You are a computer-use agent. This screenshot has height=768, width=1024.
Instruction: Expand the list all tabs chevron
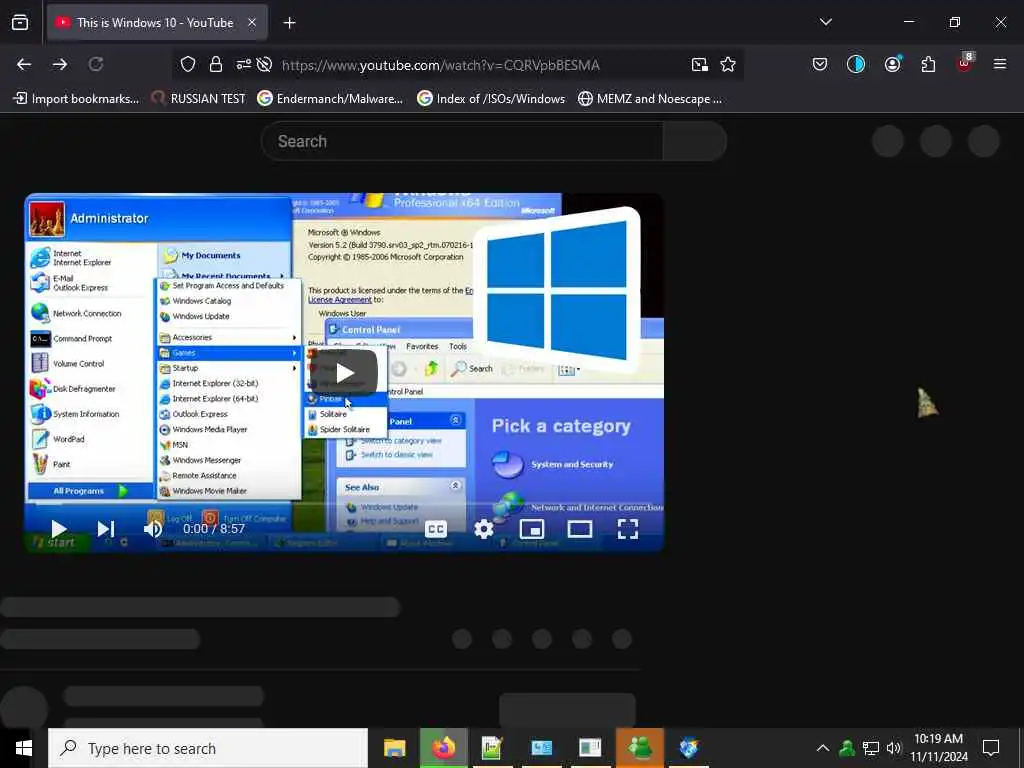826,22
